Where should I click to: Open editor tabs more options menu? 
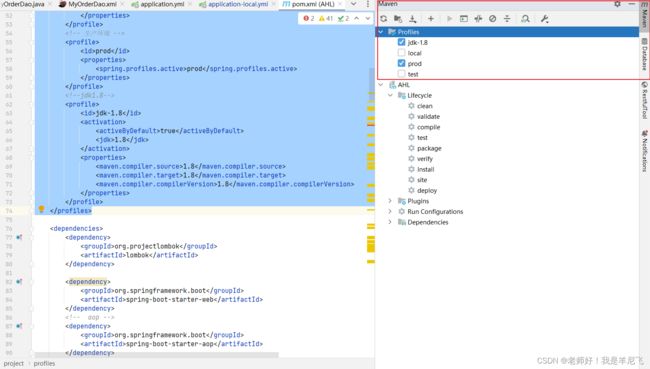click(368, 4)
